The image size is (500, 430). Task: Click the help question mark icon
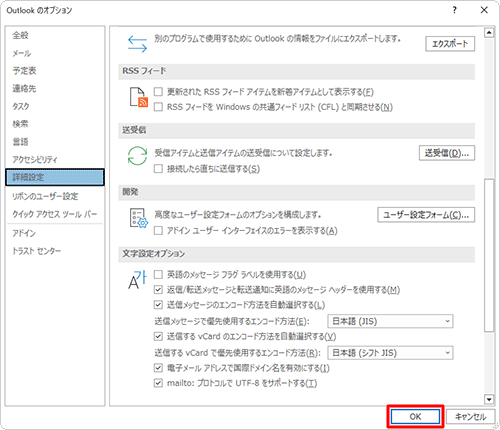tap(455, 10)
